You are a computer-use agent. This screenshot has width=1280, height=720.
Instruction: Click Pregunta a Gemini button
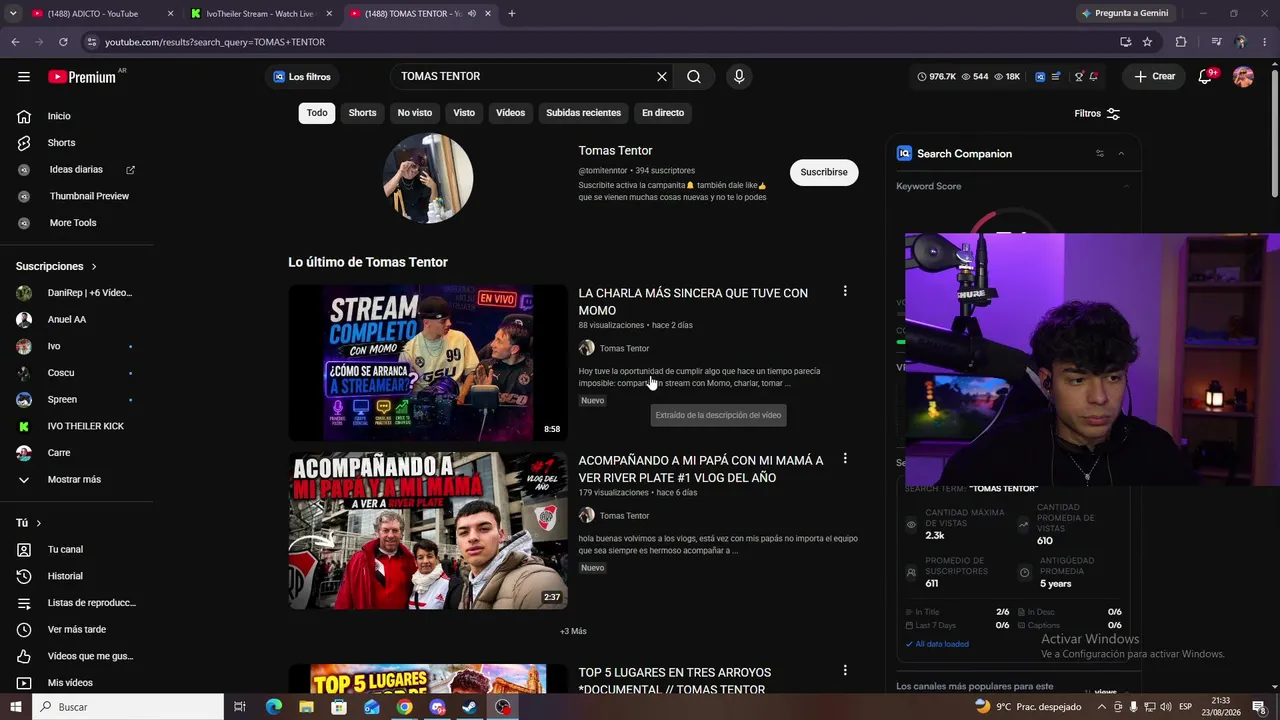point(1124,14)
